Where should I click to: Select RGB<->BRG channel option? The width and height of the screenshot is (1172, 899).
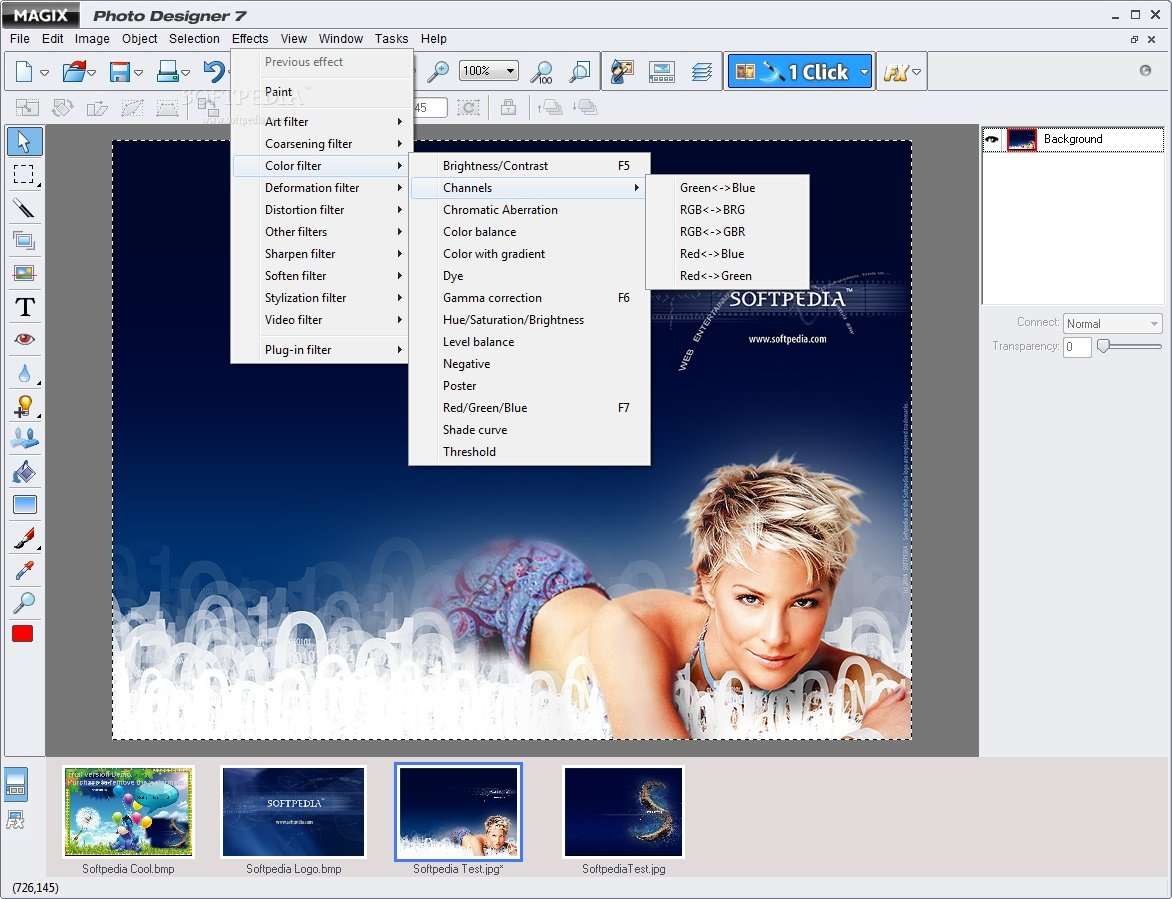click(727, 210)
